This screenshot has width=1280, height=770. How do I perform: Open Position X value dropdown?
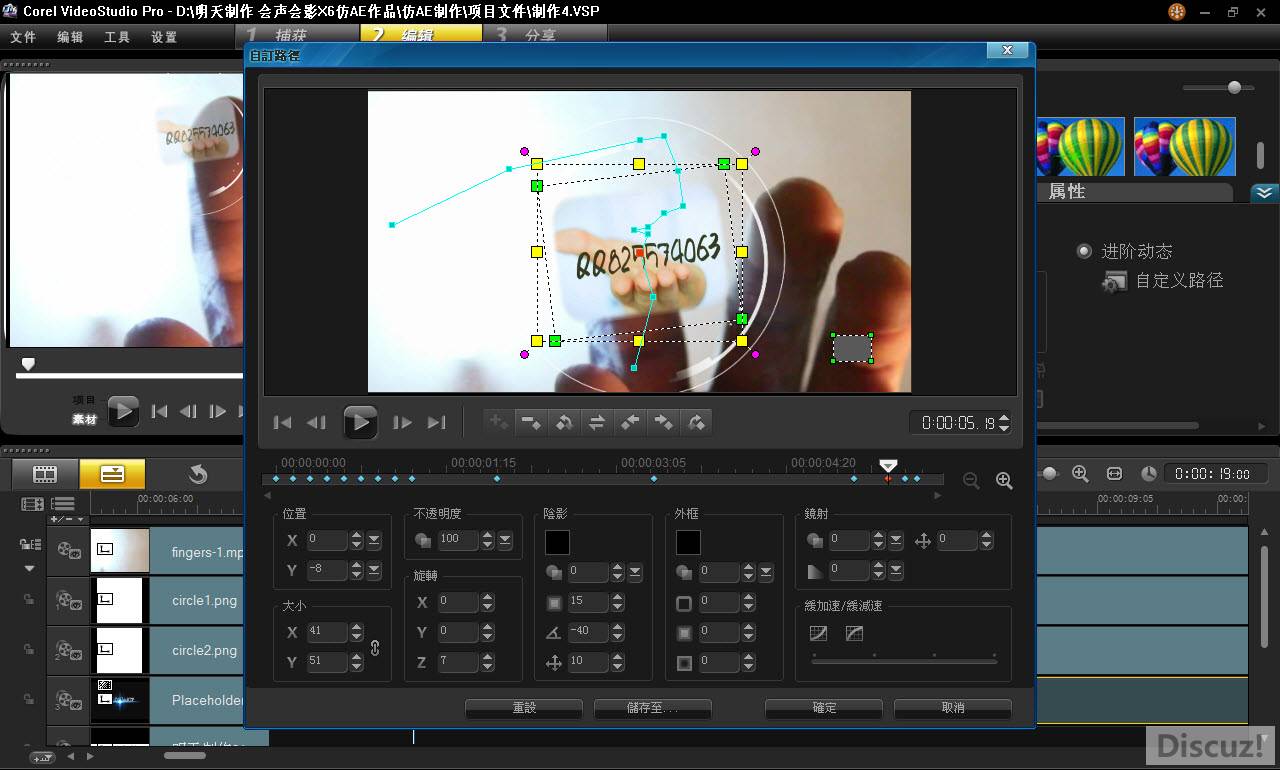pos(374,540)
